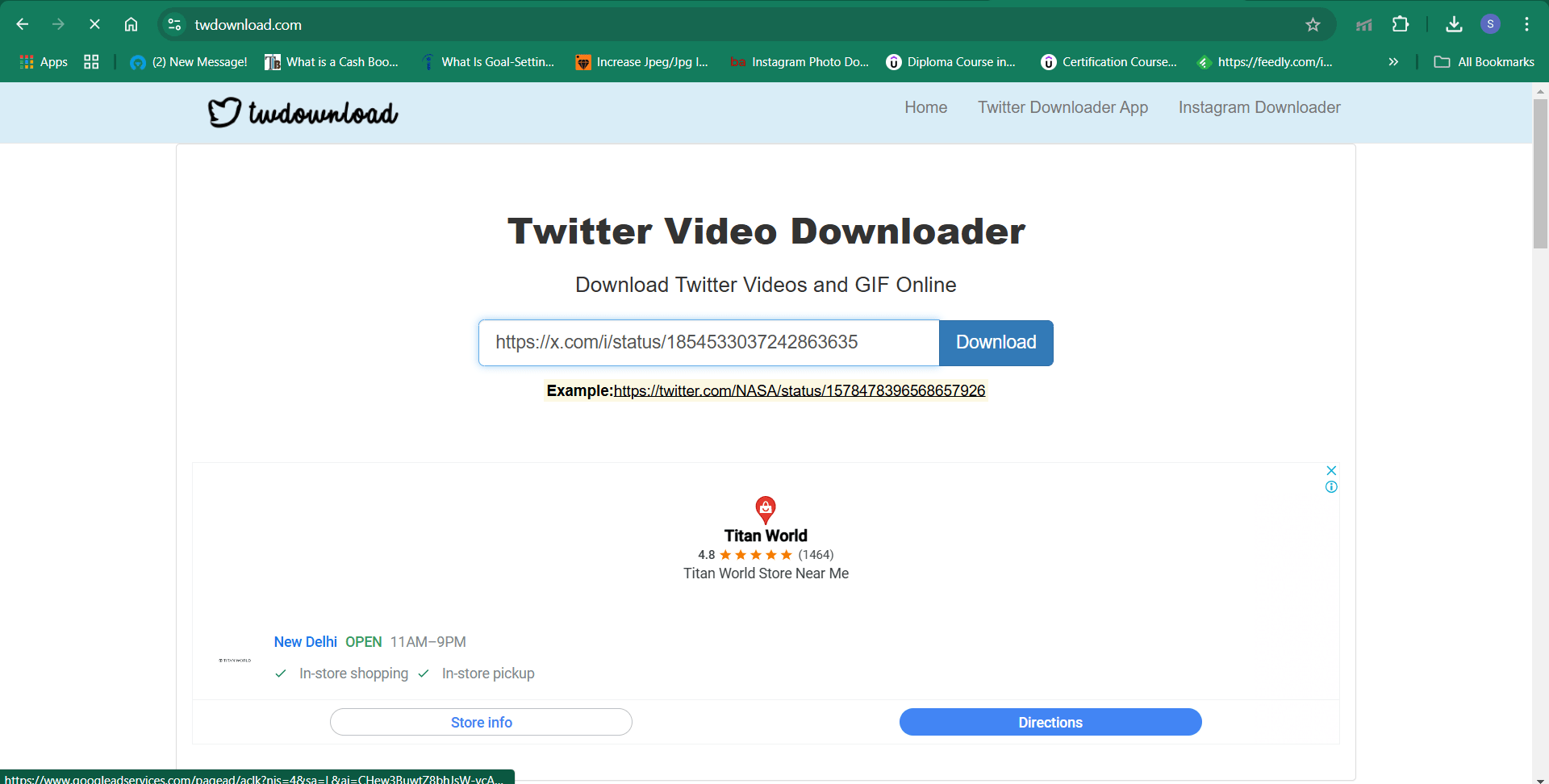
Task: Open the All Bookmarks folder
Action: [1484, 62]
